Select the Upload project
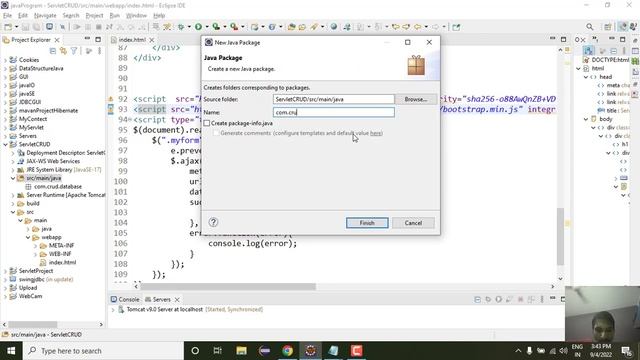The height and width of the screenshot is (360, 640). tap(28, 288)
